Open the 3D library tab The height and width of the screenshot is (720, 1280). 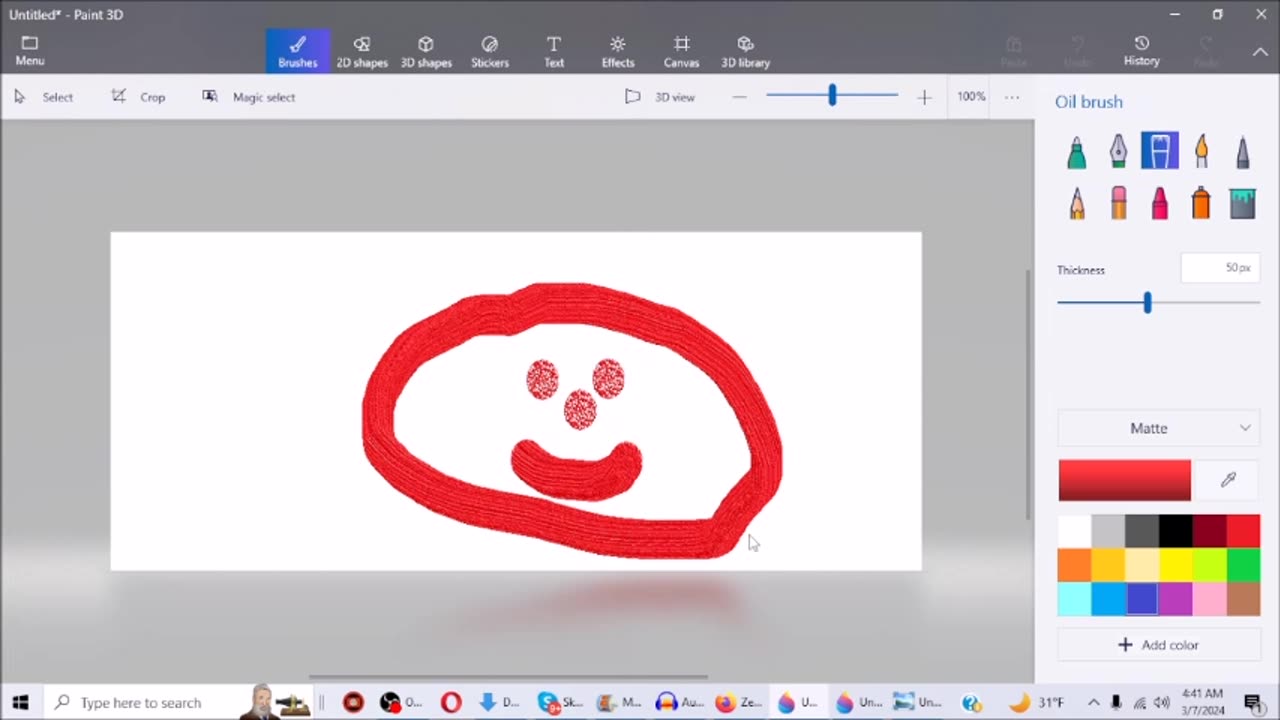[x=745, y=51]
